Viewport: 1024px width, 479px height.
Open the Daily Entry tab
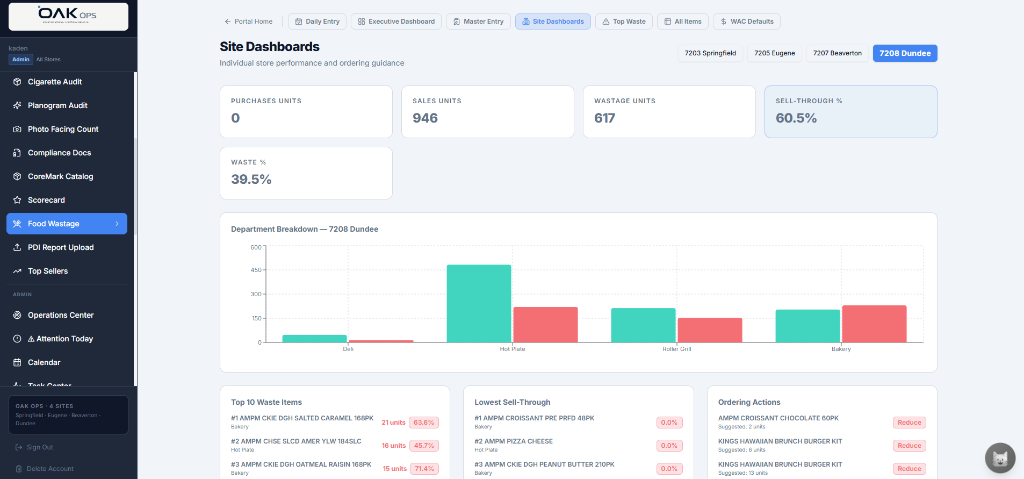[x=317, y=22]
